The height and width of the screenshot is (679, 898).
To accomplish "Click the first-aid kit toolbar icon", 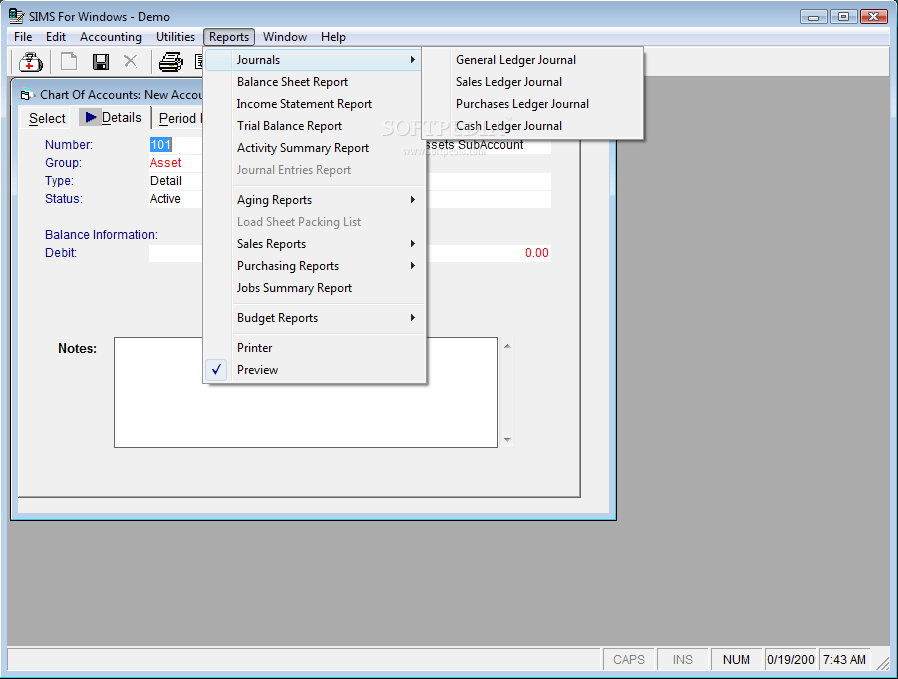I will pos(30,62).
